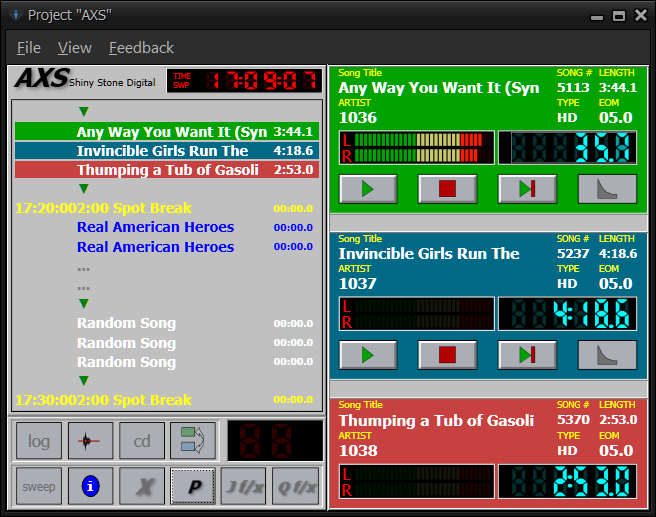Click green arrow marker above 17:30 Spot Break
The height and width of the screenshot is (517, 656).
click(84, 381)
